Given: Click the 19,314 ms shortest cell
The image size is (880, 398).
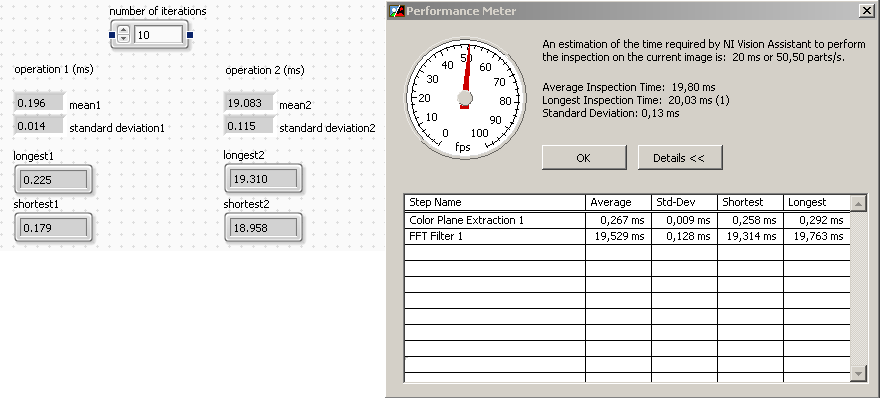Looking at the screenshot, I should click(750, 237).
